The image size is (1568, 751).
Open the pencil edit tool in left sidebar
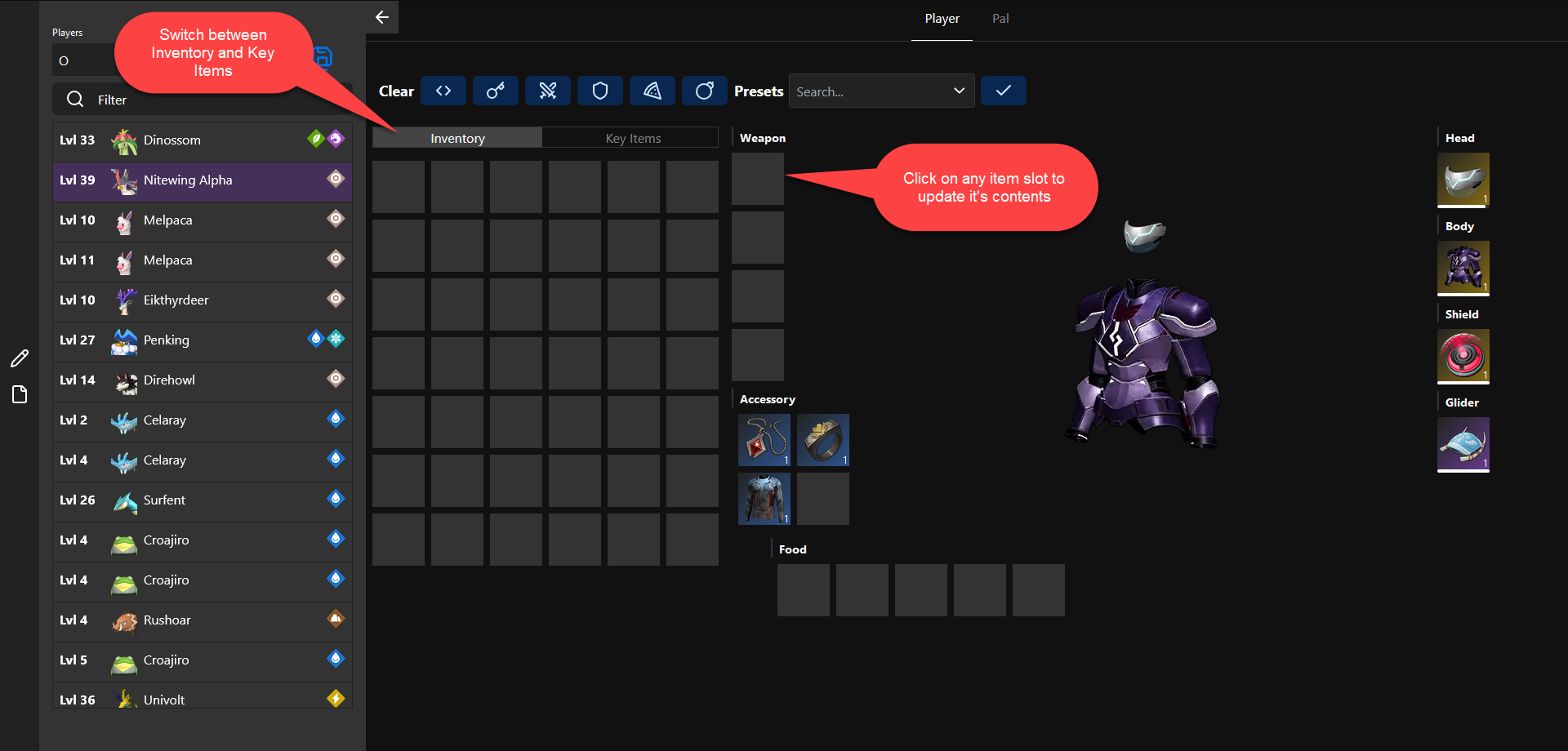pos(20,358)
